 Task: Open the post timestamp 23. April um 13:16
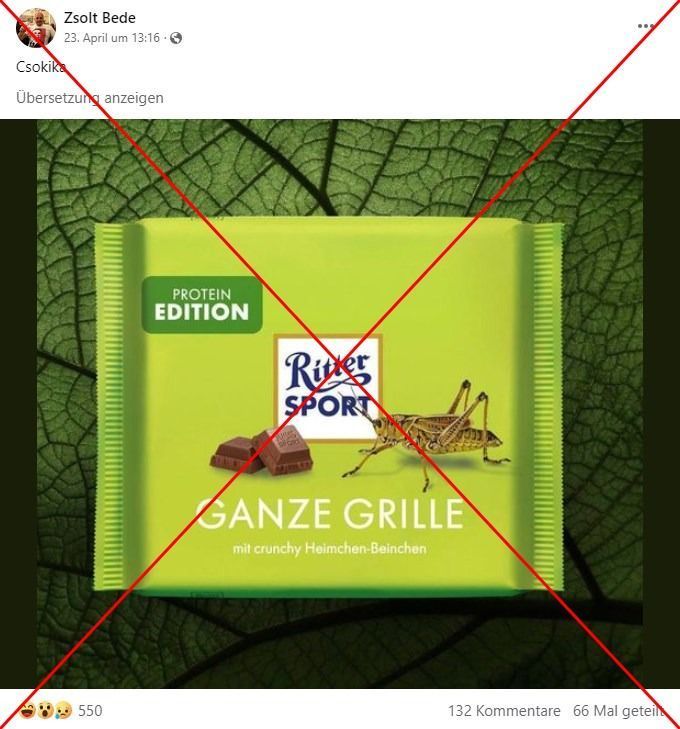point(112,38)
